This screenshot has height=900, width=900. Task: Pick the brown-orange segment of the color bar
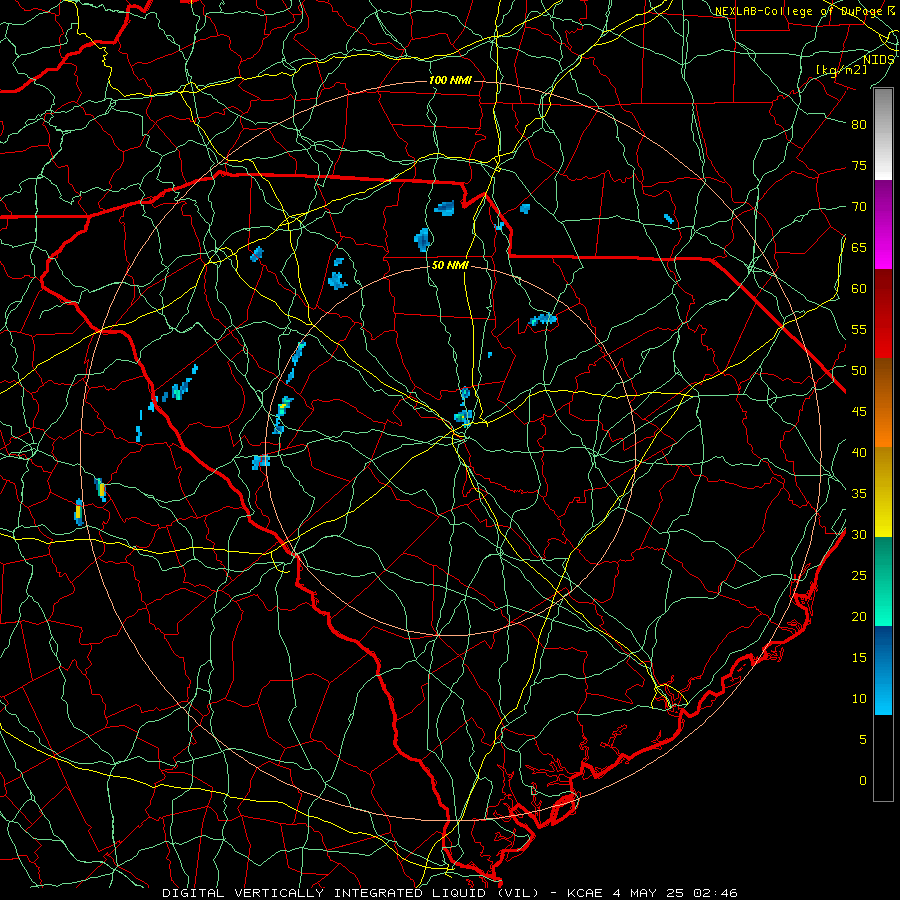(883, 403)
